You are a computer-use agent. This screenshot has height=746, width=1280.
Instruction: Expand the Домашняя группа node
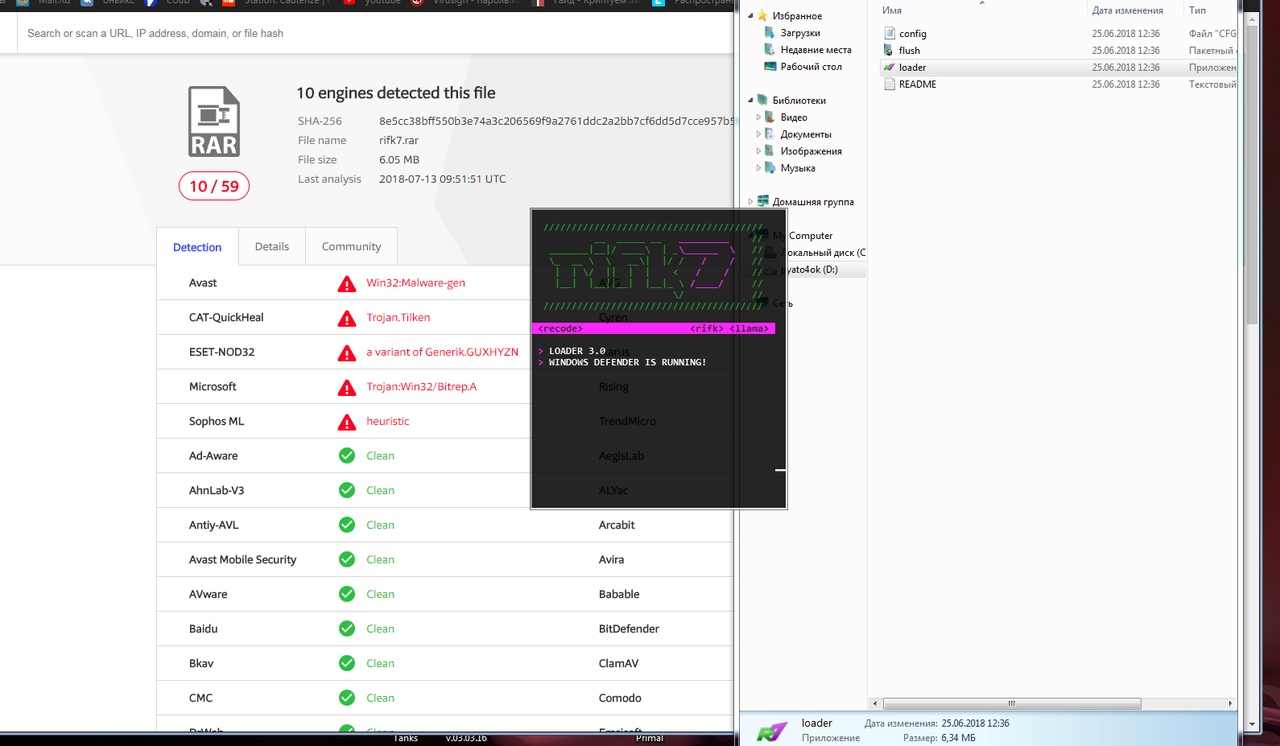pos(751,202)
